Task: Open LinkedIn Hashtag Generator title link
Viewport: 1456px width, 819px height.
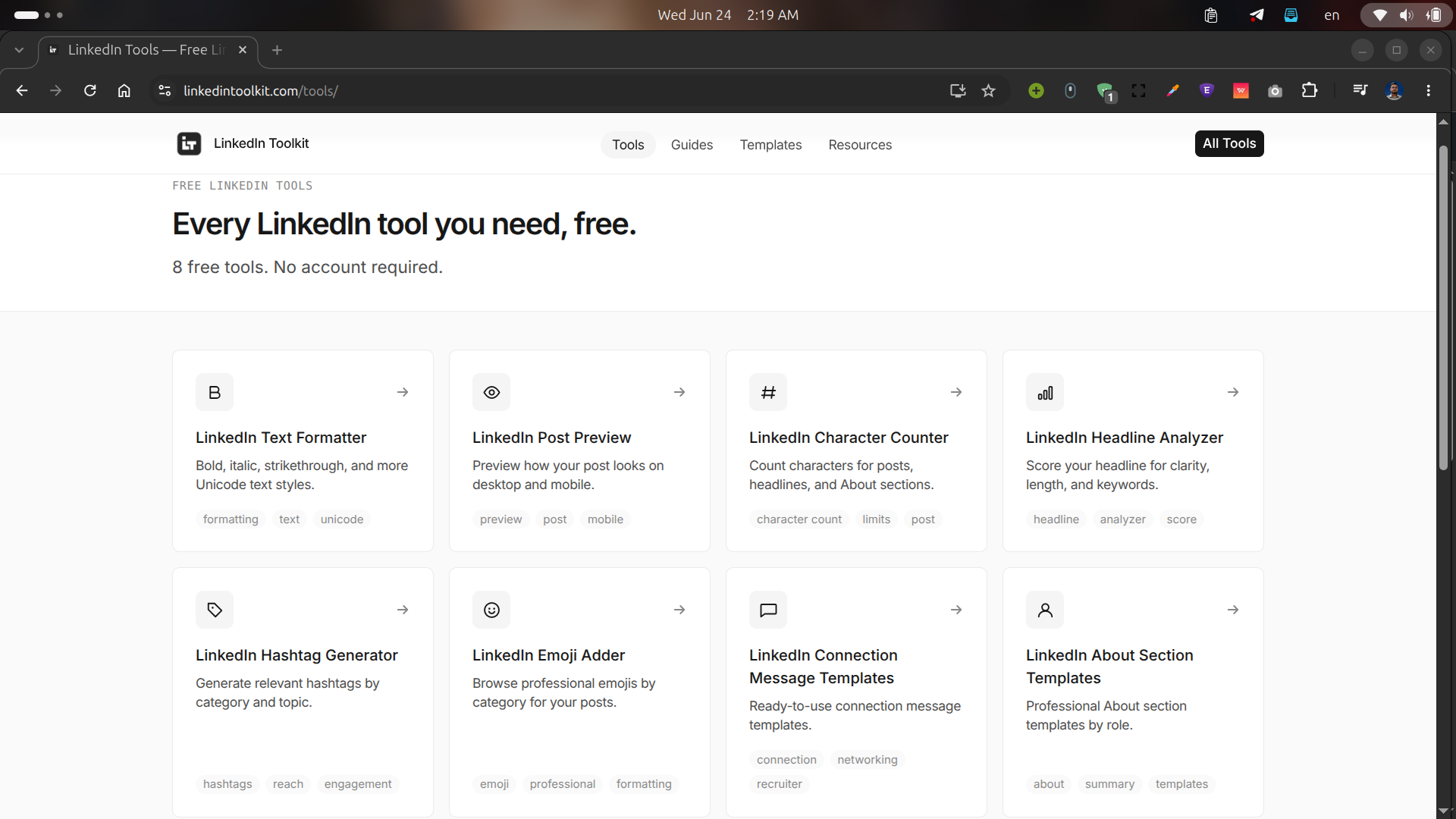Action: [x=297, y=655]
